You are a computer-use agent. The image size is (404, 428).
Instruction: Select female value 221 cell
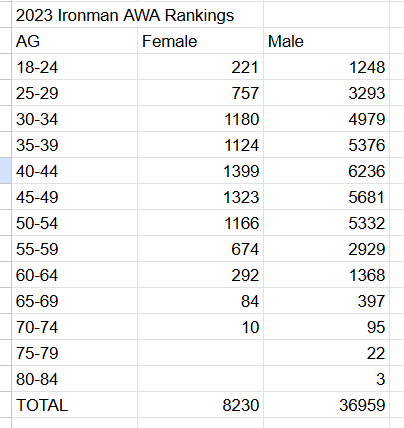pos(200,67)
